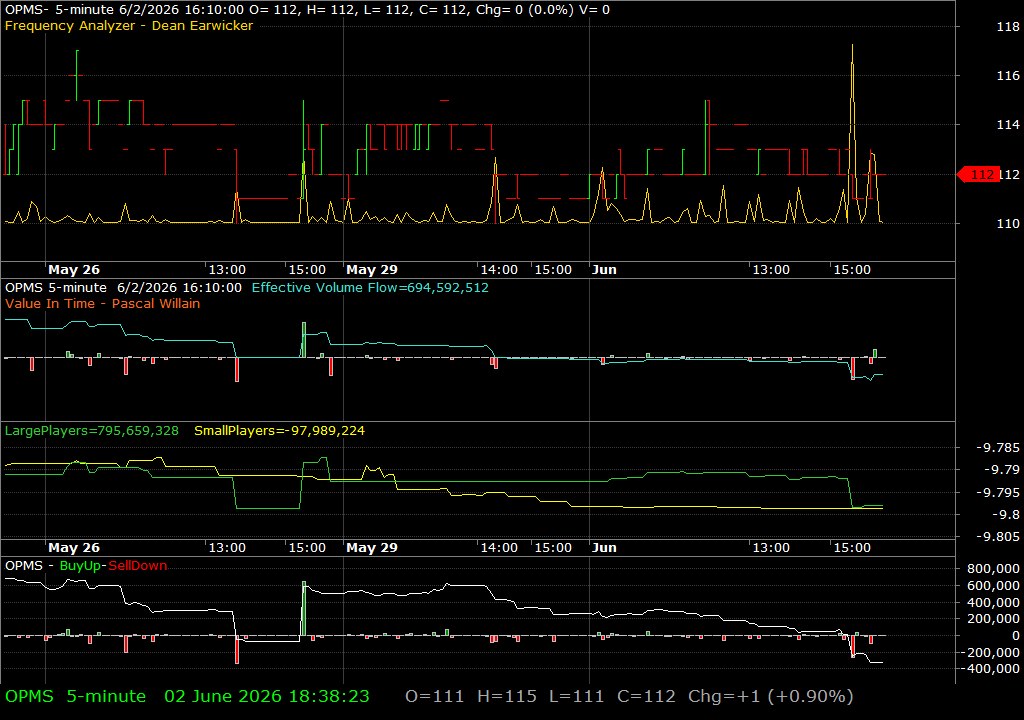Click the SmallPlayers=-97,989,224 label
Image resolution: width=1024 pixels, height=720 pixels.
point(280,431)
